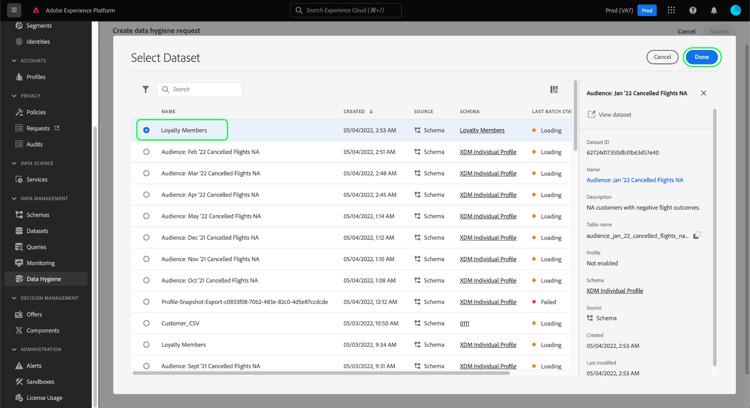Viewport: 750px width, 408px height.
Task: Collapse the Privacy sidebar section
Action: 14,96
